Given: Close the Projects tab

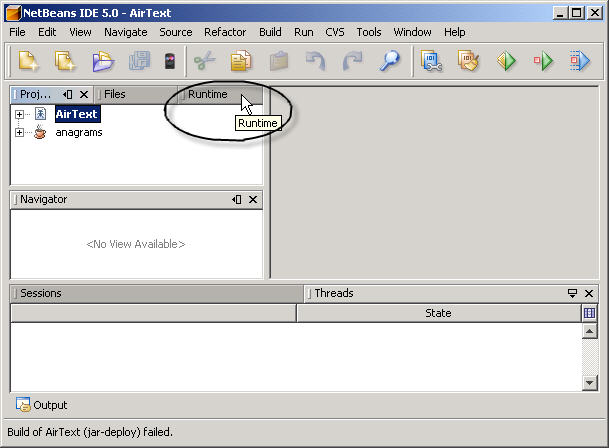Looking at the screenshot, I should tap(84, 94).
